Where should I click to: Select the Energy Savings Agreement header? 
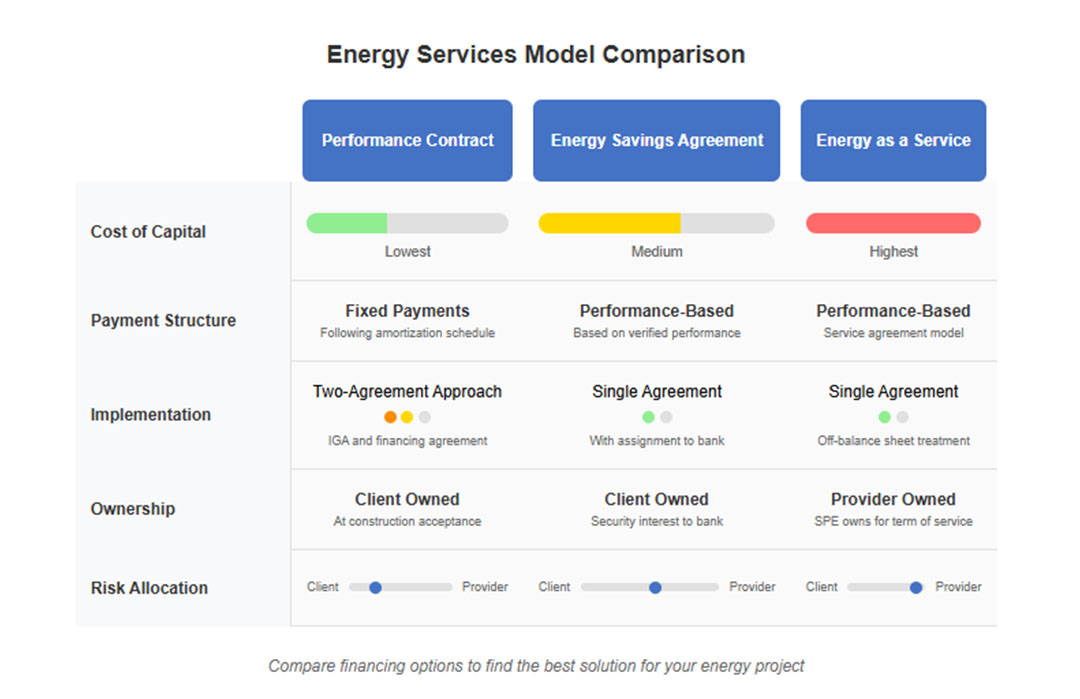tap(656, 140)
